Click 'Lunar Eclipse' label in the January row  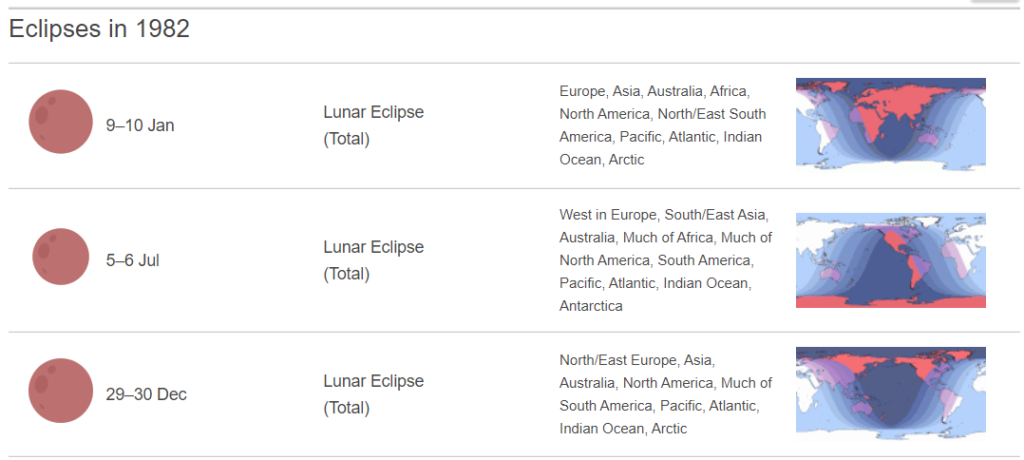click(373, 112)
